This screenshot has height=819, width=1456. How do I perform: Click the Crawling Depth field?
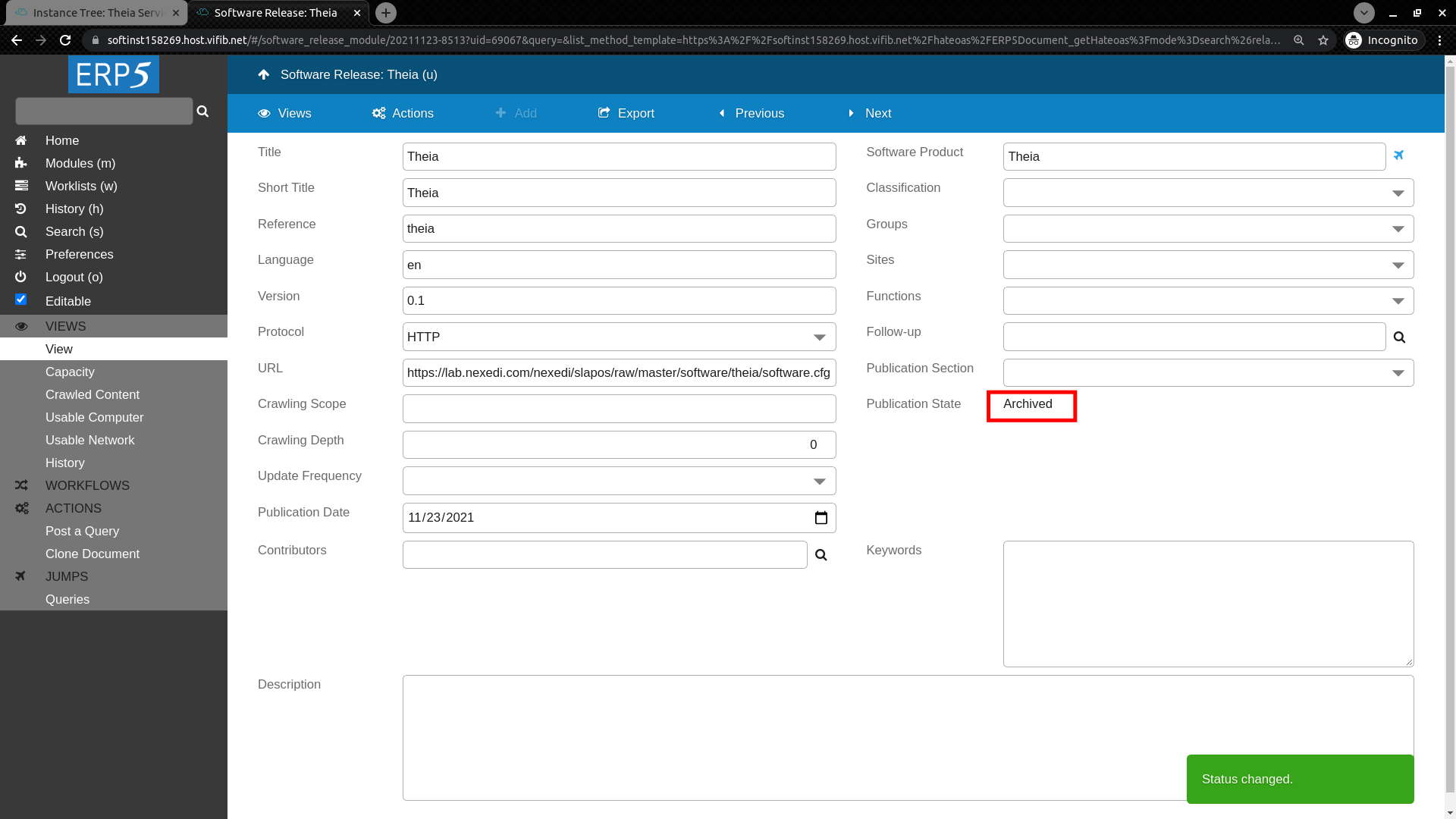pyautogui.click(x=620, y=445)
